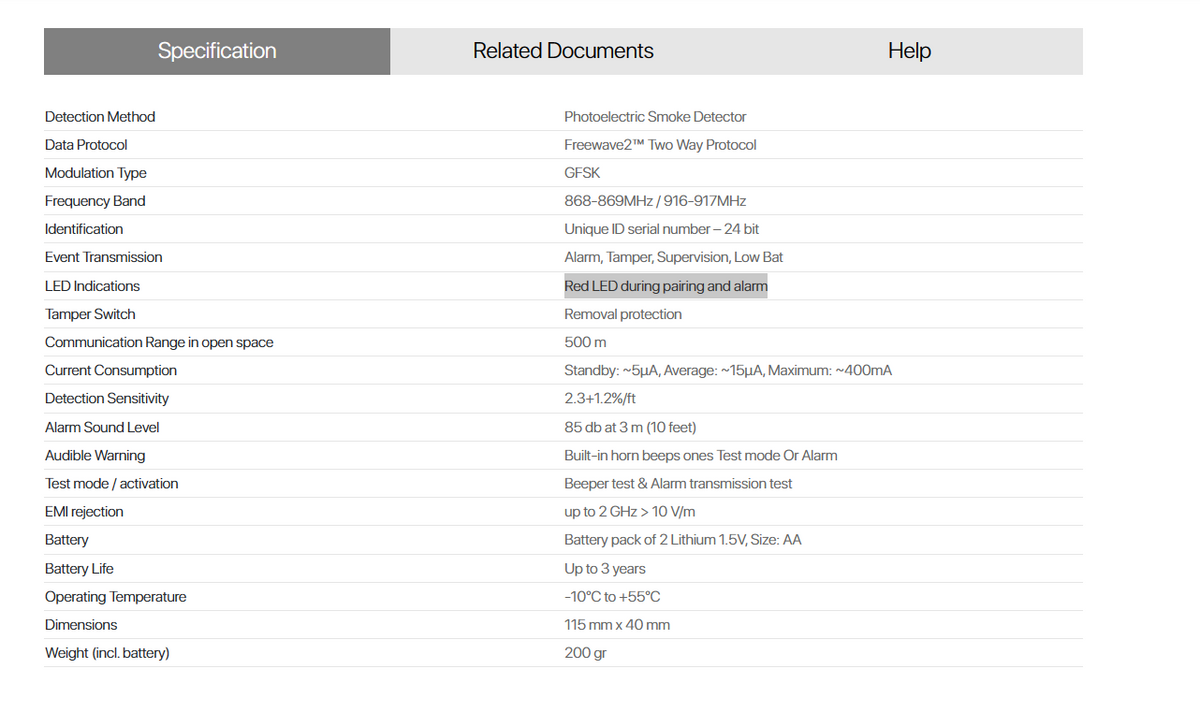Click the highlighted Red LED during pairing text
The height and width of the screenshot is (727, 1200).
point(666,286)
